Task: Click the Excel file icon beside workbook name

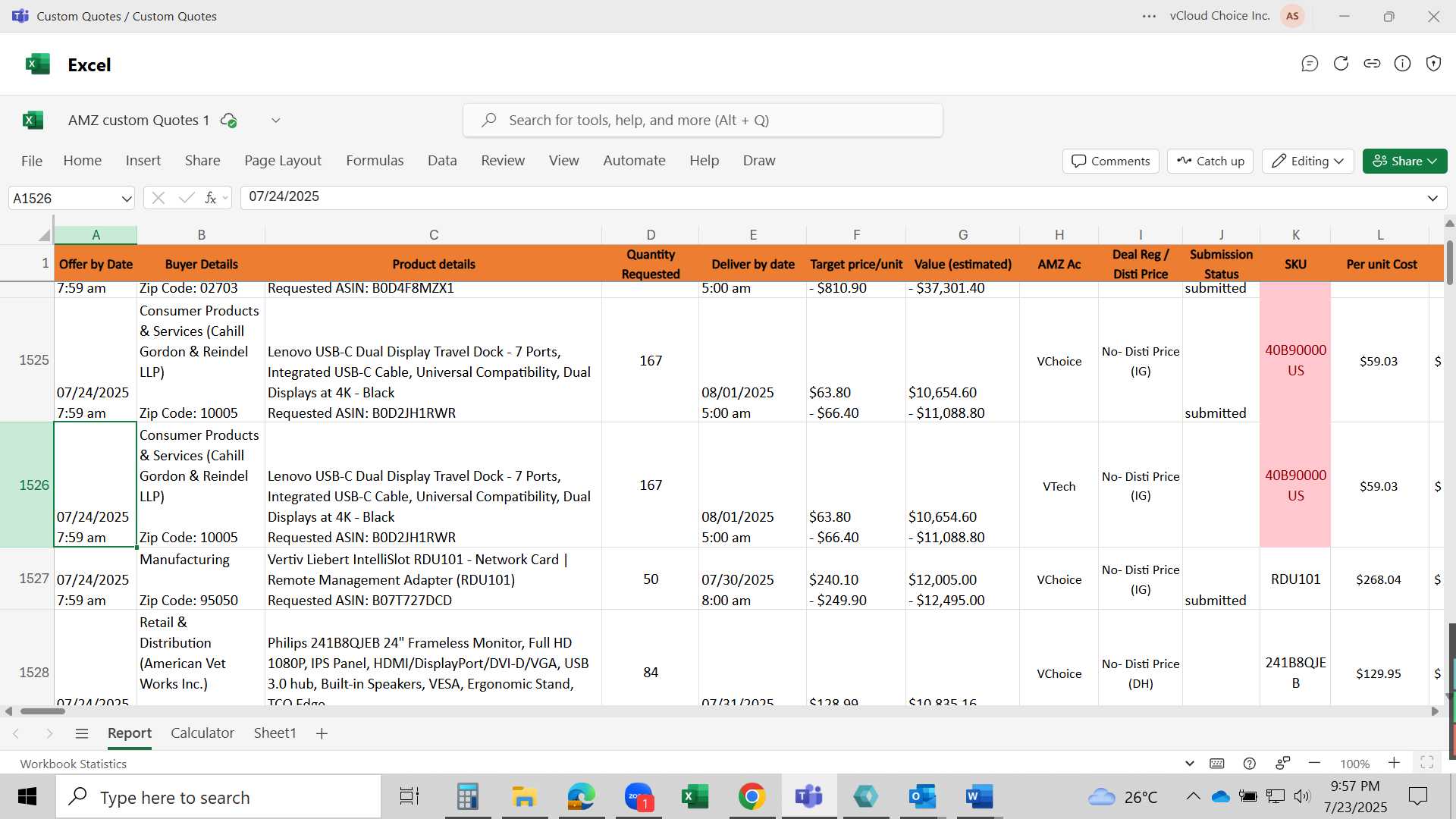Action: [x=33, y=120]
